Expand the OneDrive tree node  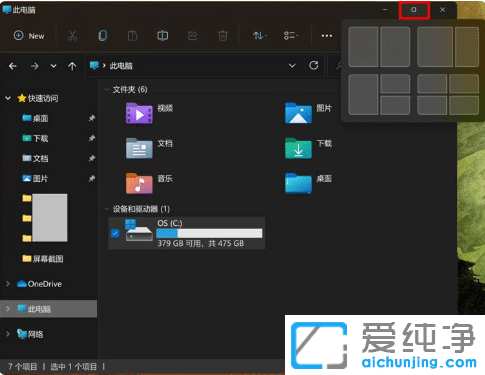(x=8, y=284)
